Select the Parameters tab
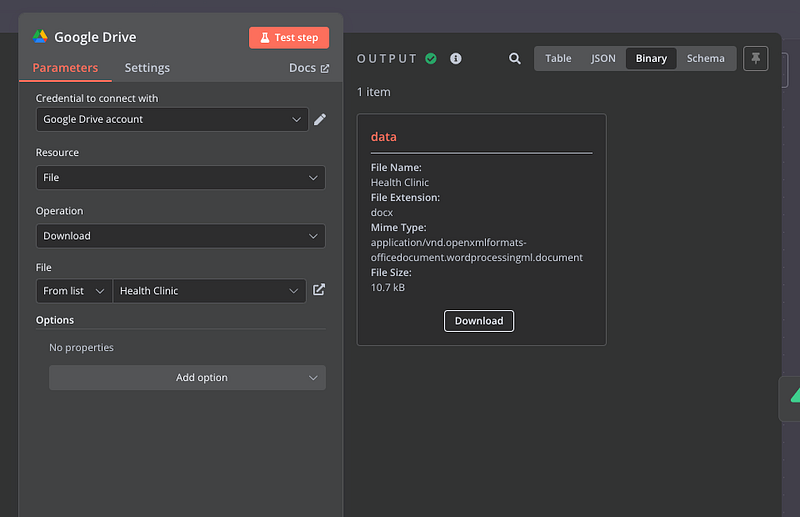800x517 pixels. (65, 68)
